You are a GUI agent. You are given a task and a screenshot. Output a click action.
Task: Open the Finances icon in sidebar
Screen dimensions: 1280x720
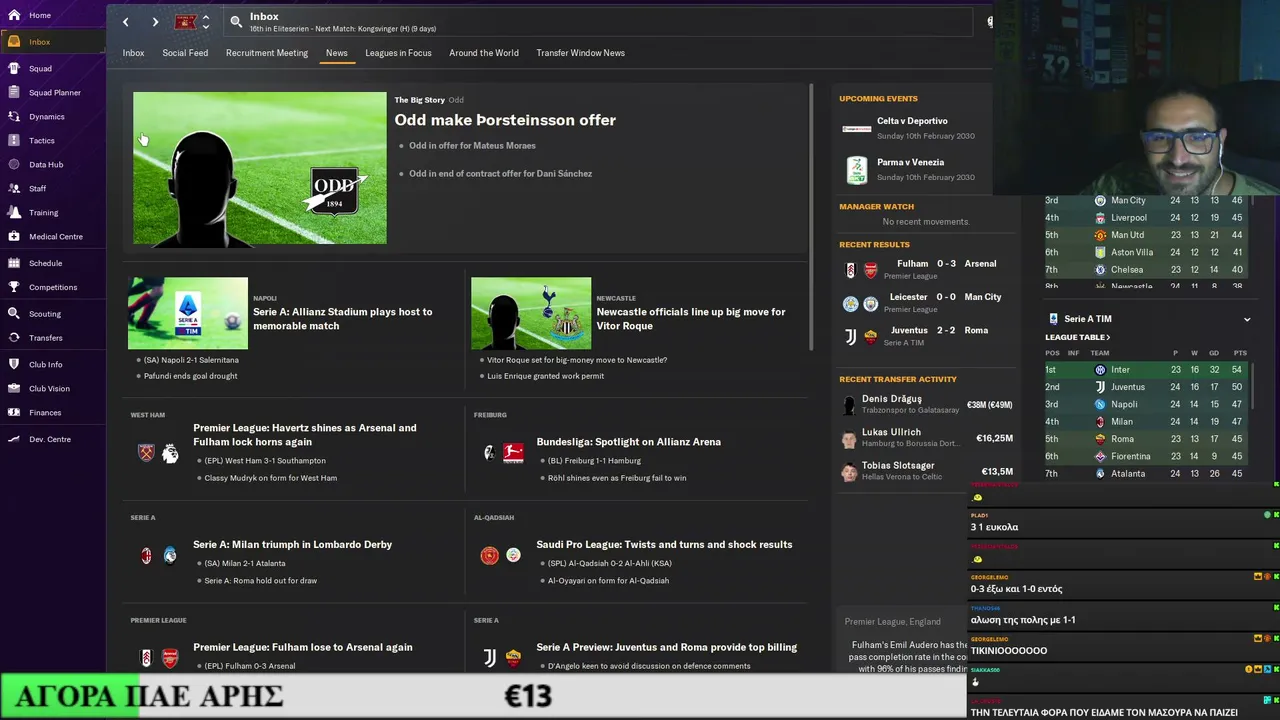click(14, 412)
